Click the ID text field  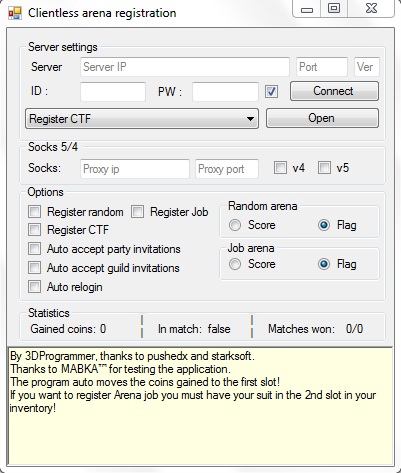113,92
